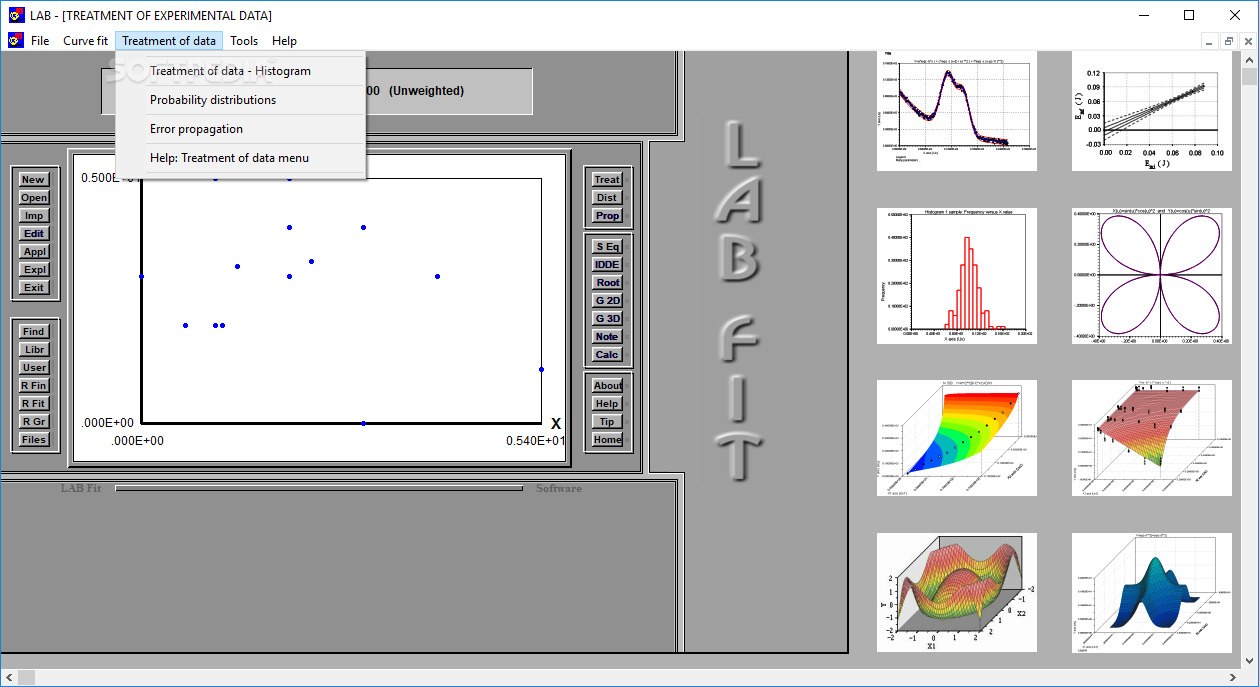Click the vertical scrollbar up arrow

click(x=1250, y=59)
